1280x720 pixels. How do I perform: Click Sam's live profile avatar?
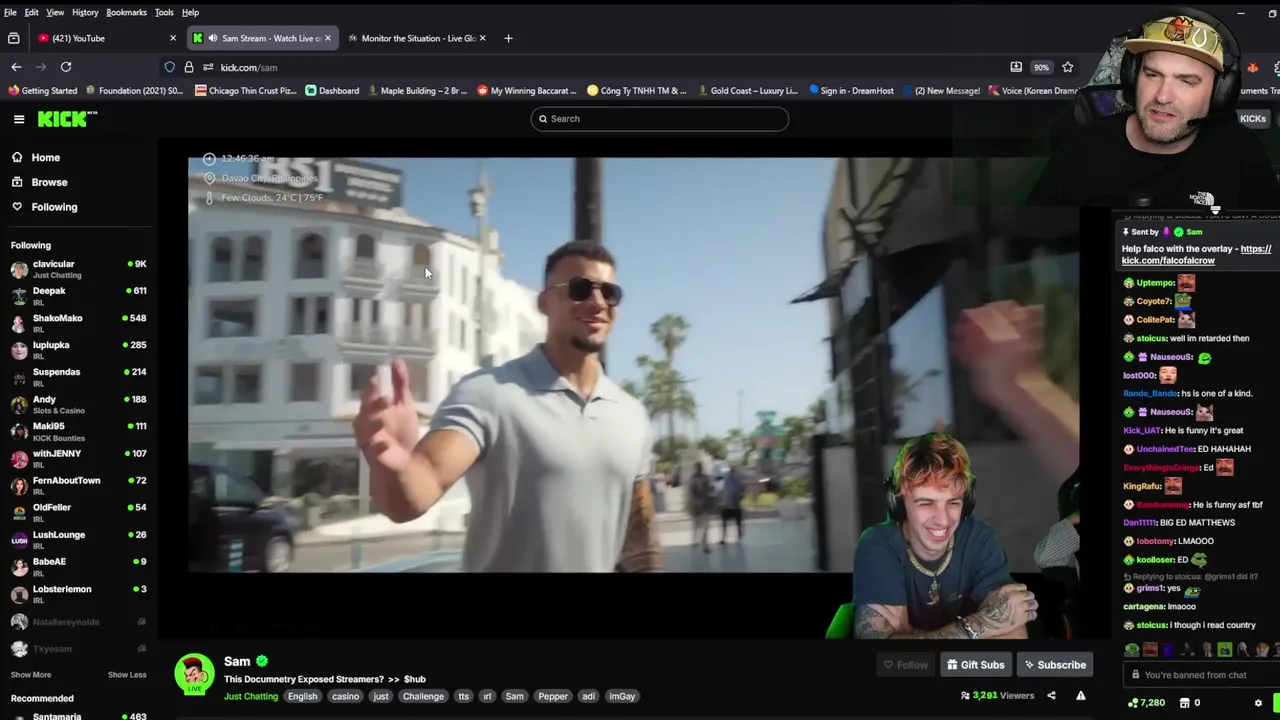tap(194, 676)
